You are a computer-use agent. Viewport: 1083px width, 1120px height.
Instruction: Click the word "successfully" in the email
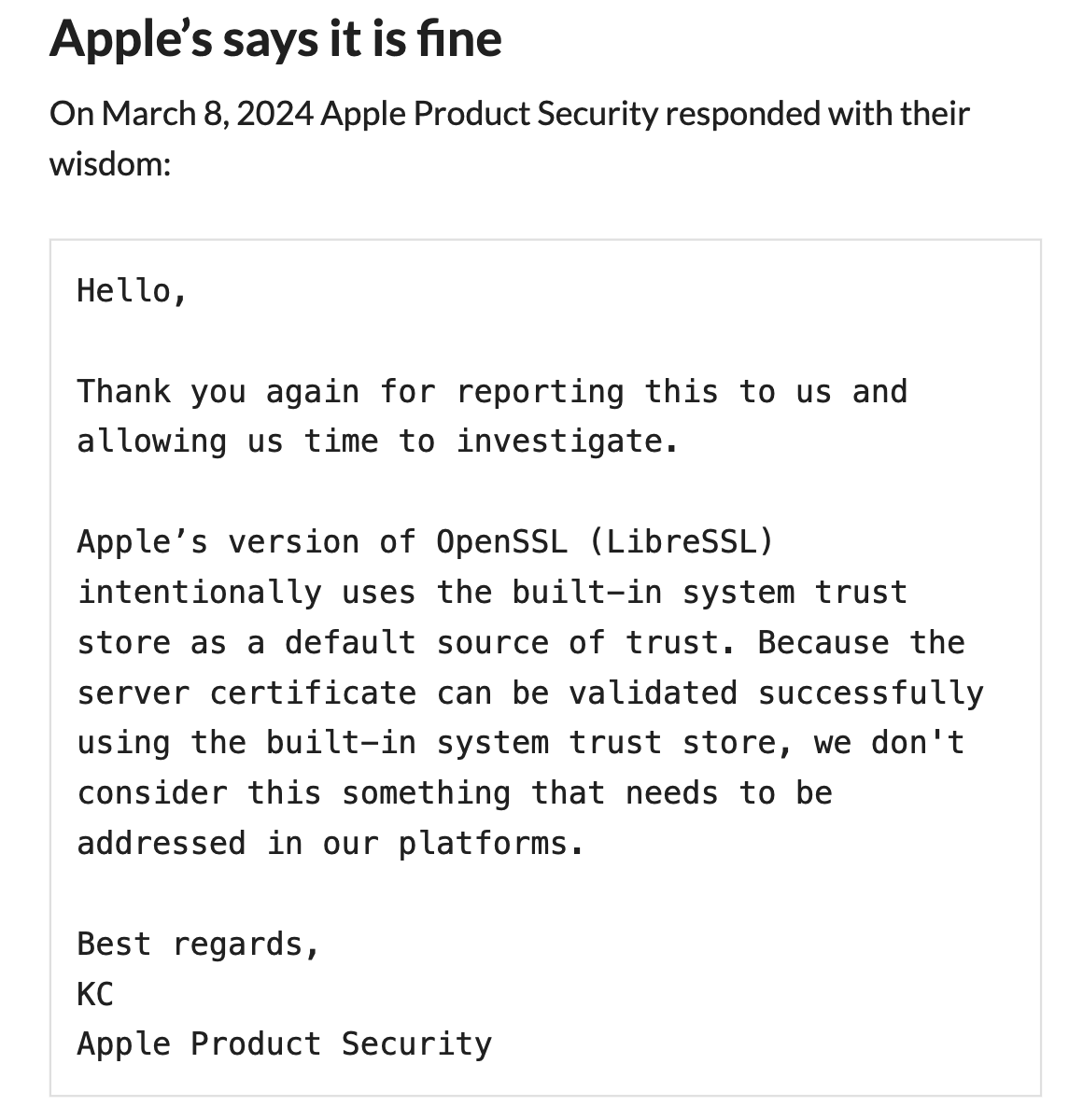click(870, 693)
